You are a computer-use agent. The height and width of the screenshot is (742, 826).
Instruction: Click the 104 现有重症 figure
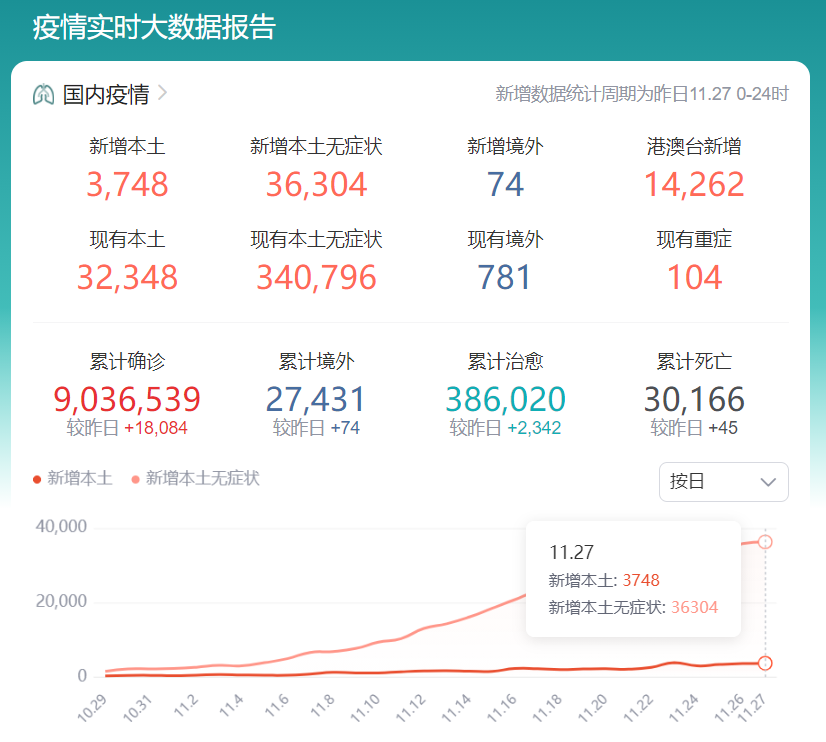(x=694, y=277)
